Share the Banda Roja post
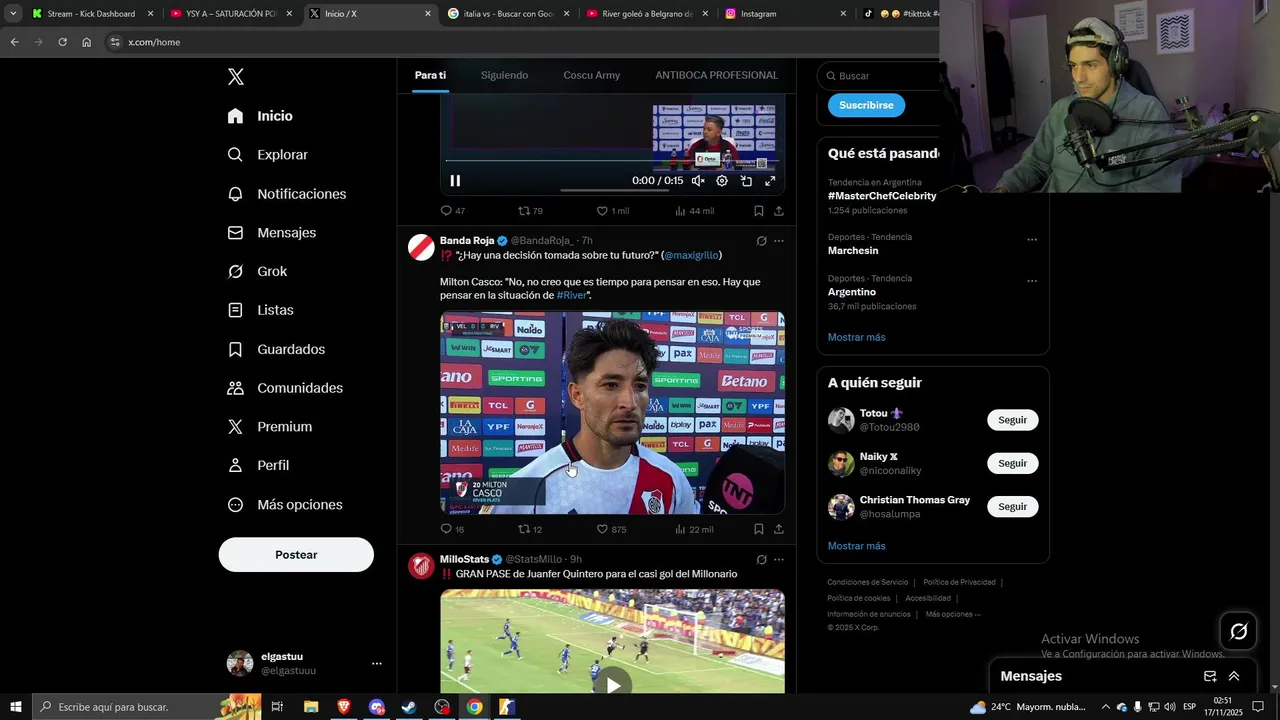This screenshot has width=1280, height=720. click(x=779, y=529)
